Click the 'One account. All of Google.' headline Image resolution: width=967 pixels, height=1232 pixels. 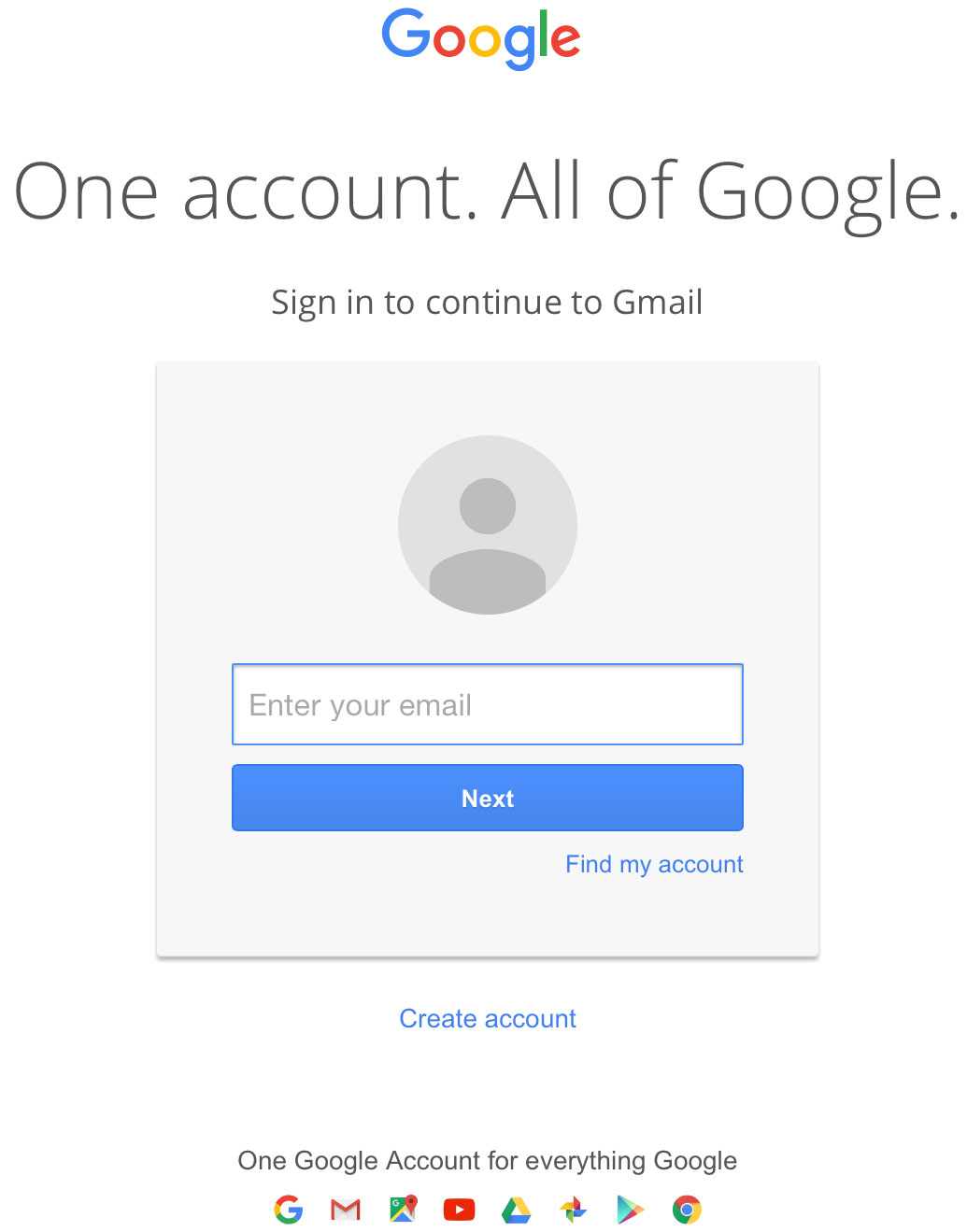(x=484, y=191)
